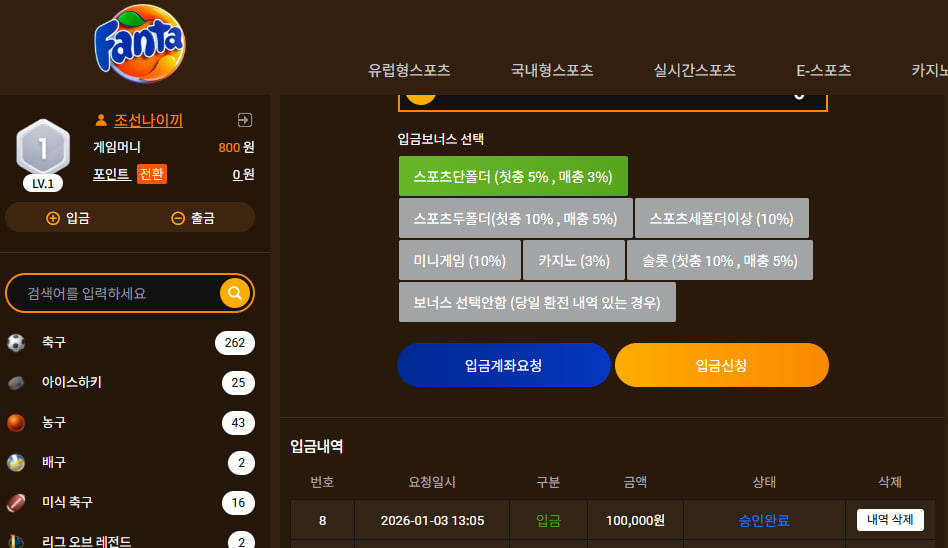Go to 실시간스포츠 menu
This screenshot has height=548, width=948.
point(695,70)
